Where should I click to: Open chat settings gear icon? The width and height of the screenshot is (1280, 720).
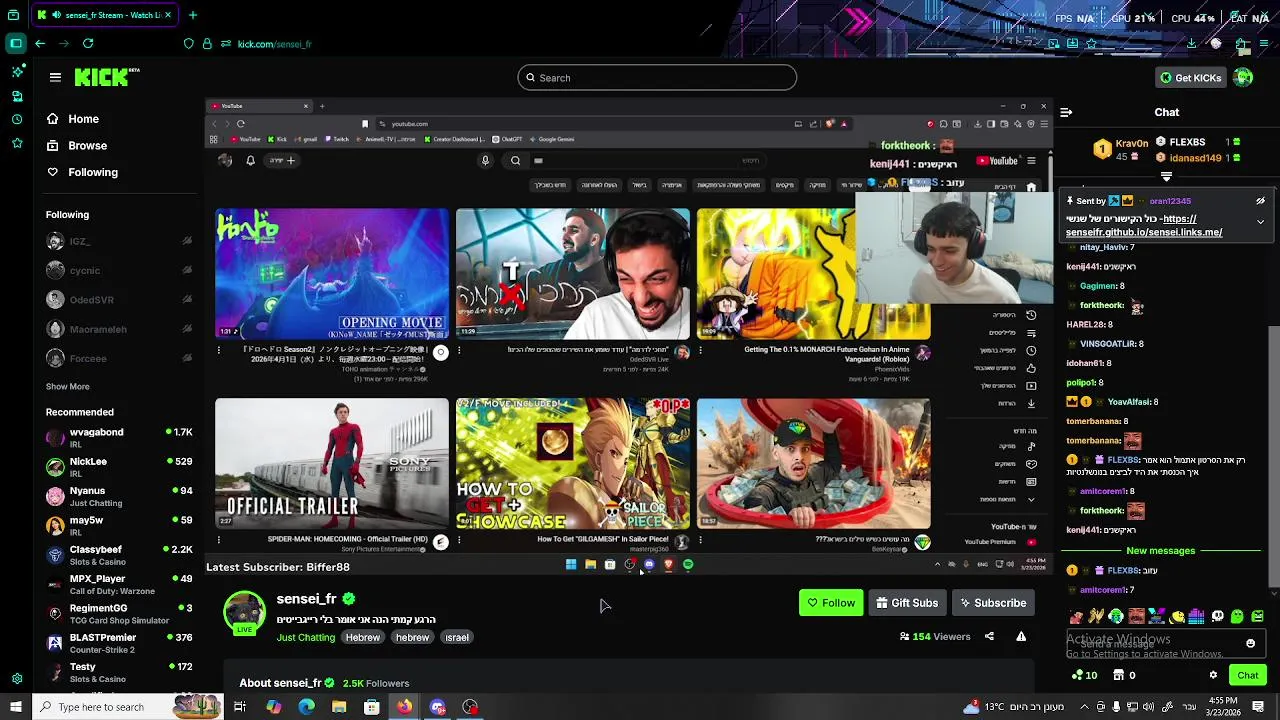pyautogui.click(x=1213, y=676)
